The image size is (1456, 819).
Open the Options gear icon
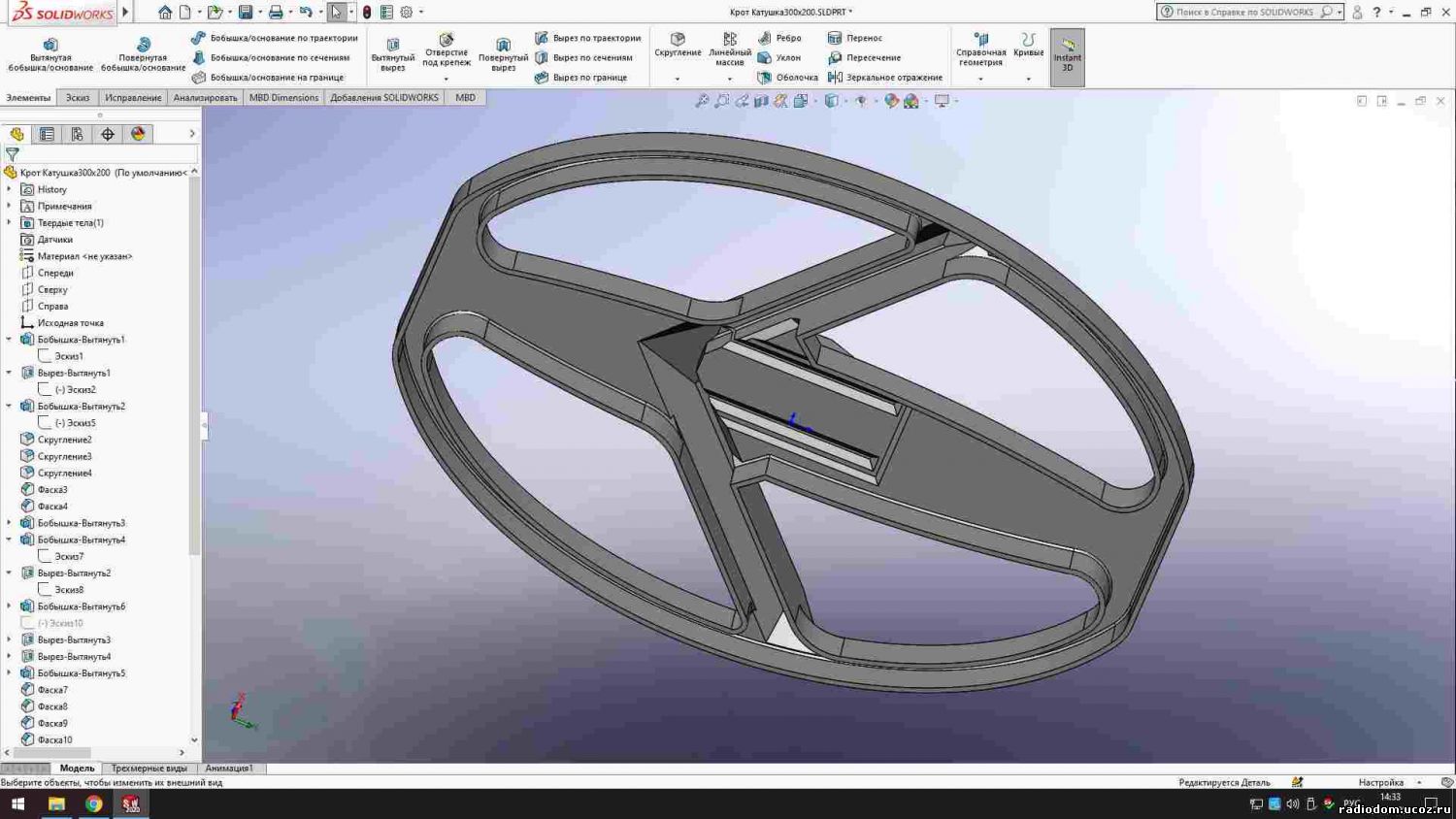pyautogui.click(x=407, y=13)
